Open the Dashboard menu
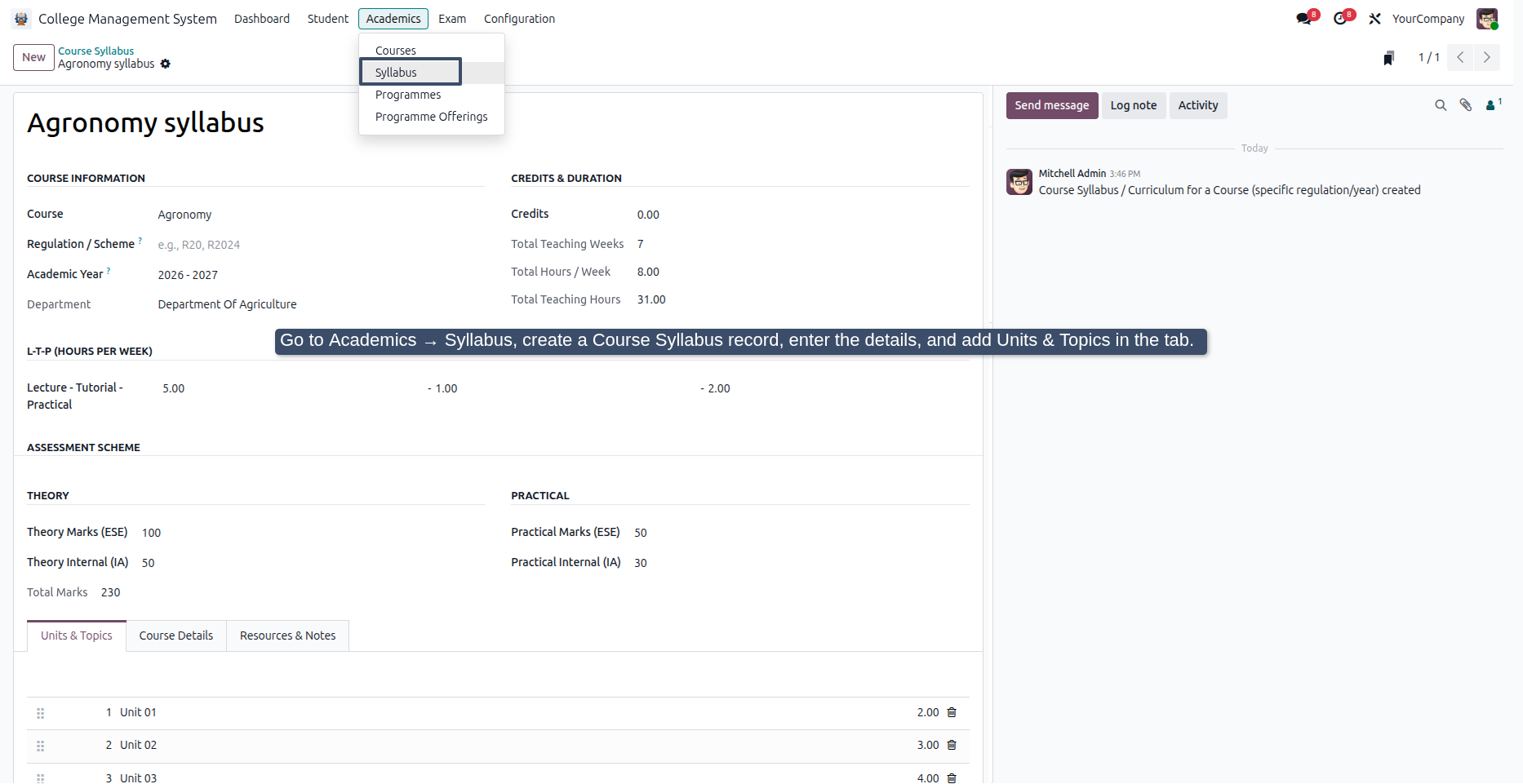 pyautogui.click(x=262, y=19)
